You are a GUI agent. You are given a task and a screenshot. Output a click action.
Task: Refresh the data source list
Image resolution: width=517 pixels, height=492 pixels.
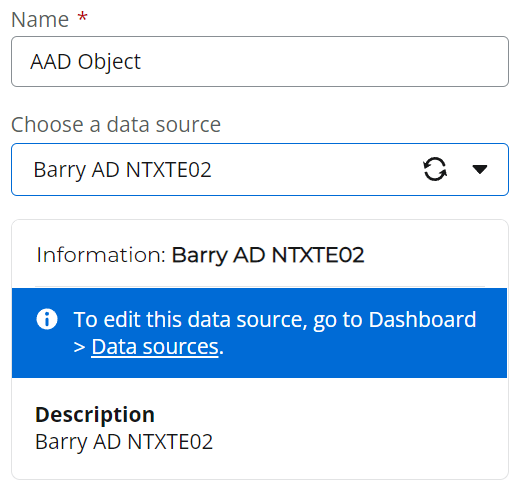pyautogui.click(x=435, y=169)
